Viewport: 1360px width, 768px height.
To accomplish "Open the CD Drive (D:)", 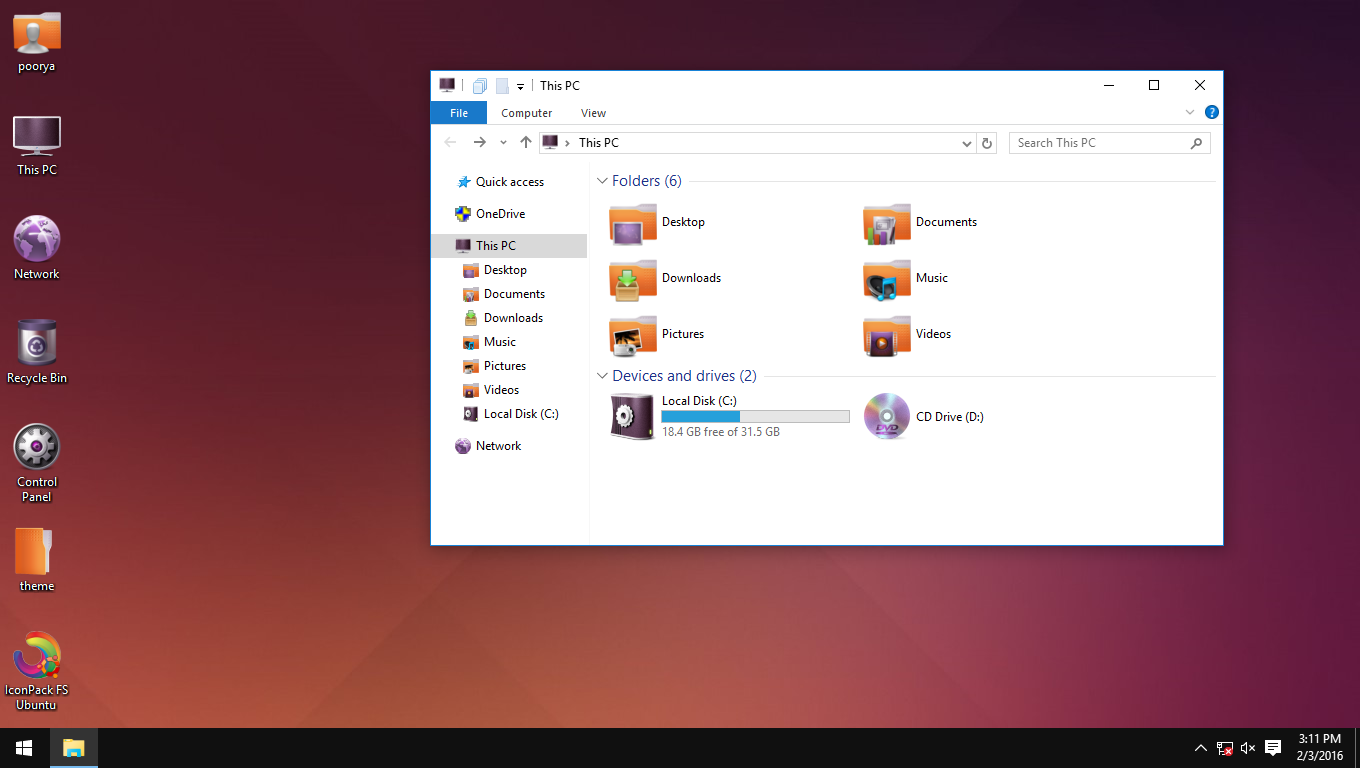I will coord(886,416).
